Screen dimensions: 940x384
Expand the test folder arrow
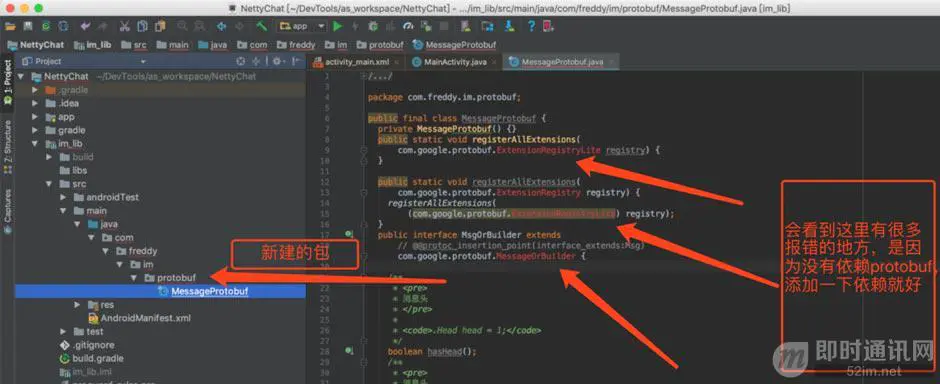pyautogui.click(x=63, y=331)
